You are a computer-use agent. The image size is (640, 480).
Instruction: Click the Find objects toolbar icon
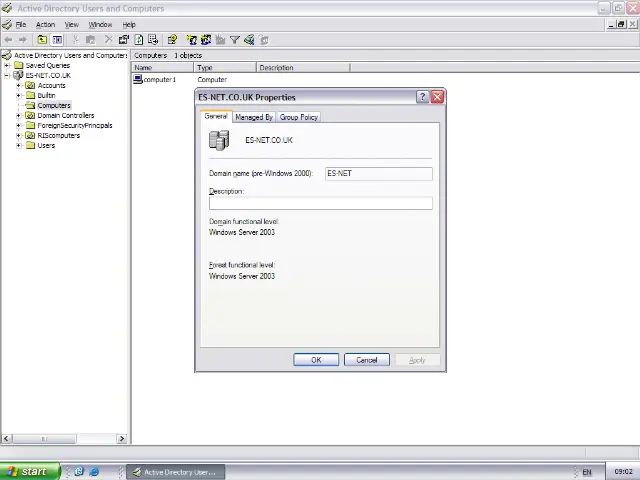click(249, 40)
